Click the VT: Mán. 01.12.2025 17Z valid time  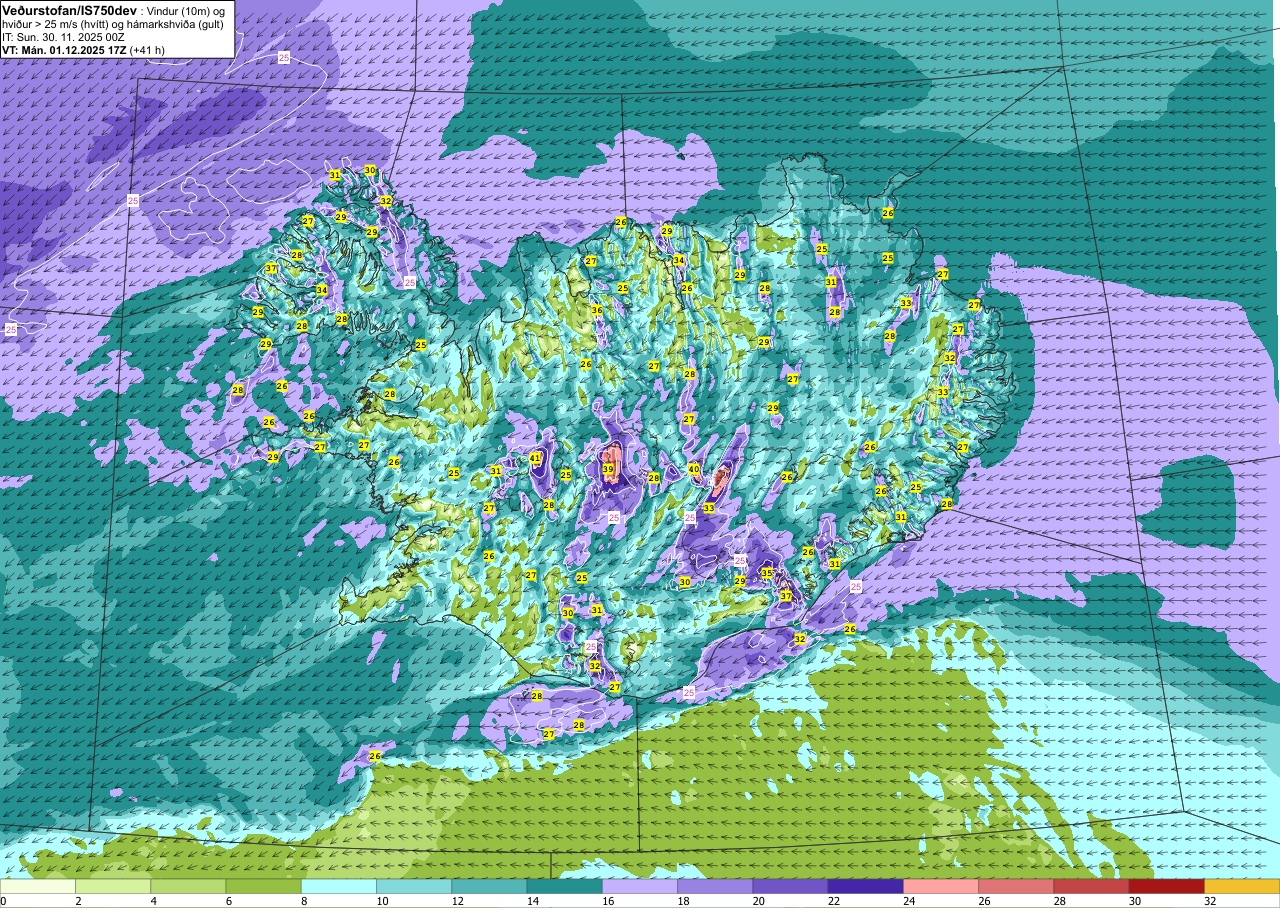(64, 49)
